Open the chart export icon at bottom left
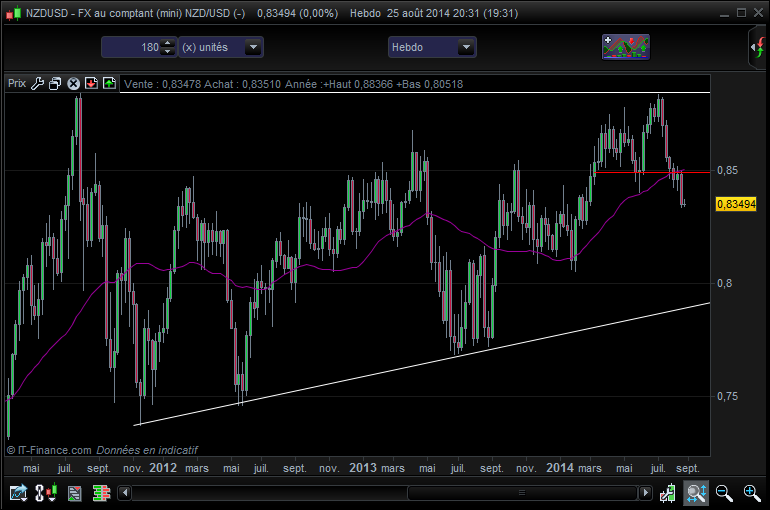The image size is (770, 510). pos(19,492)
